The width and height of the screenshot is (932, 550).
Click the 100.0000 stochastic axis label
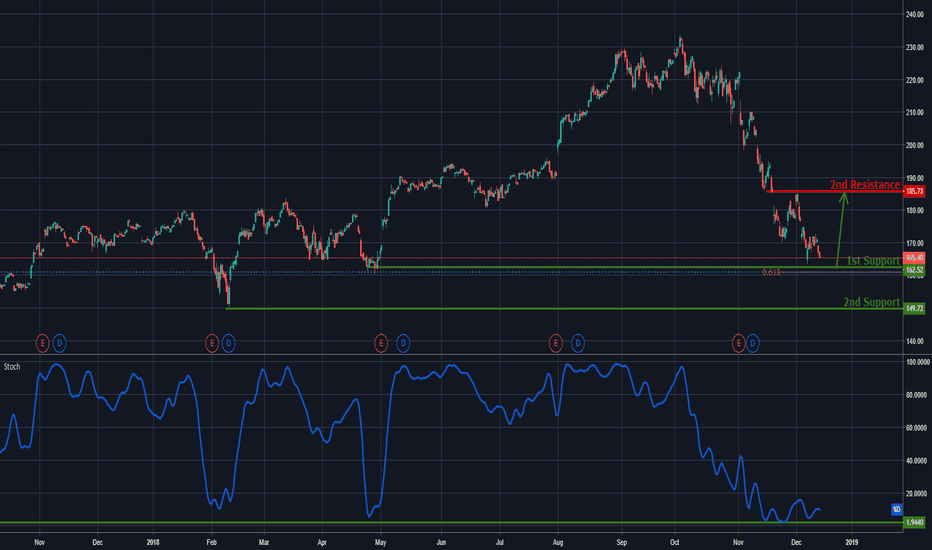[917, 362]
